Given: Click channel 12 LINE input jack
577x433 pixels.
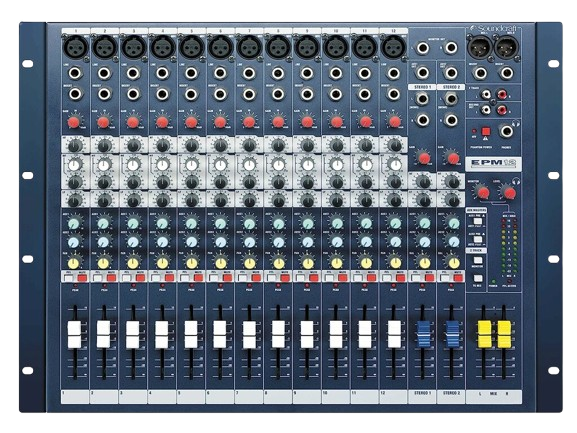Looking at the screenshot, I should tap(394, 73).
